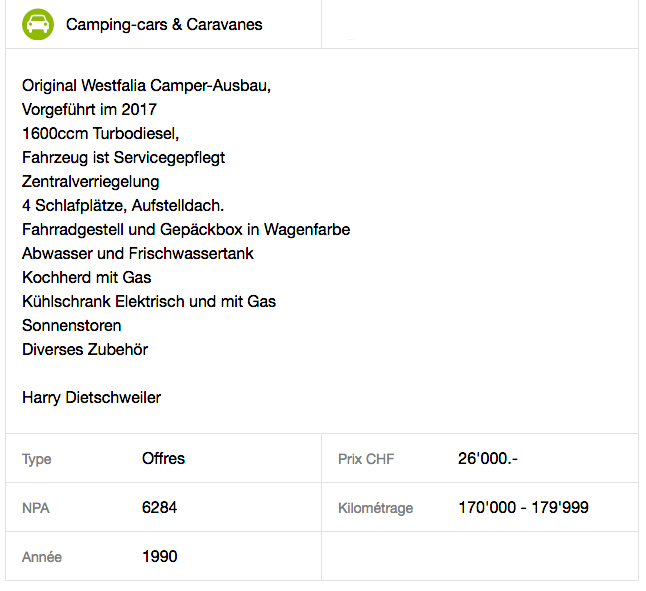646x591 pixels.
Task: Click the Kochherd mit Gas line
Action: pos(87,278)
